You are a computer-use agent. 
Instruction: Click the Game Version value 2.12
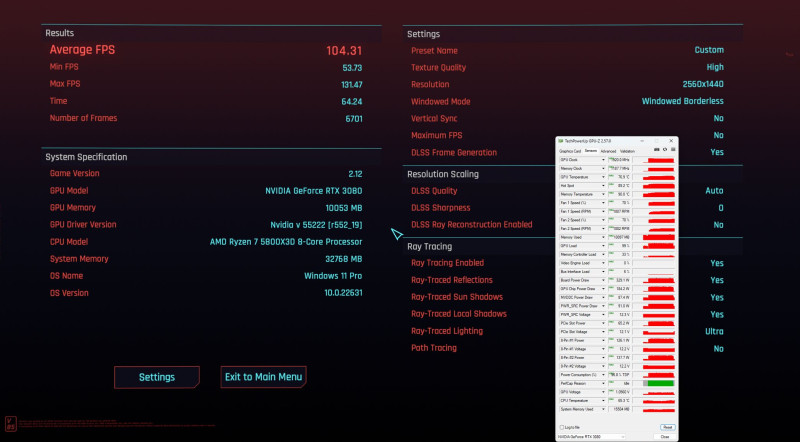(355, 174)
